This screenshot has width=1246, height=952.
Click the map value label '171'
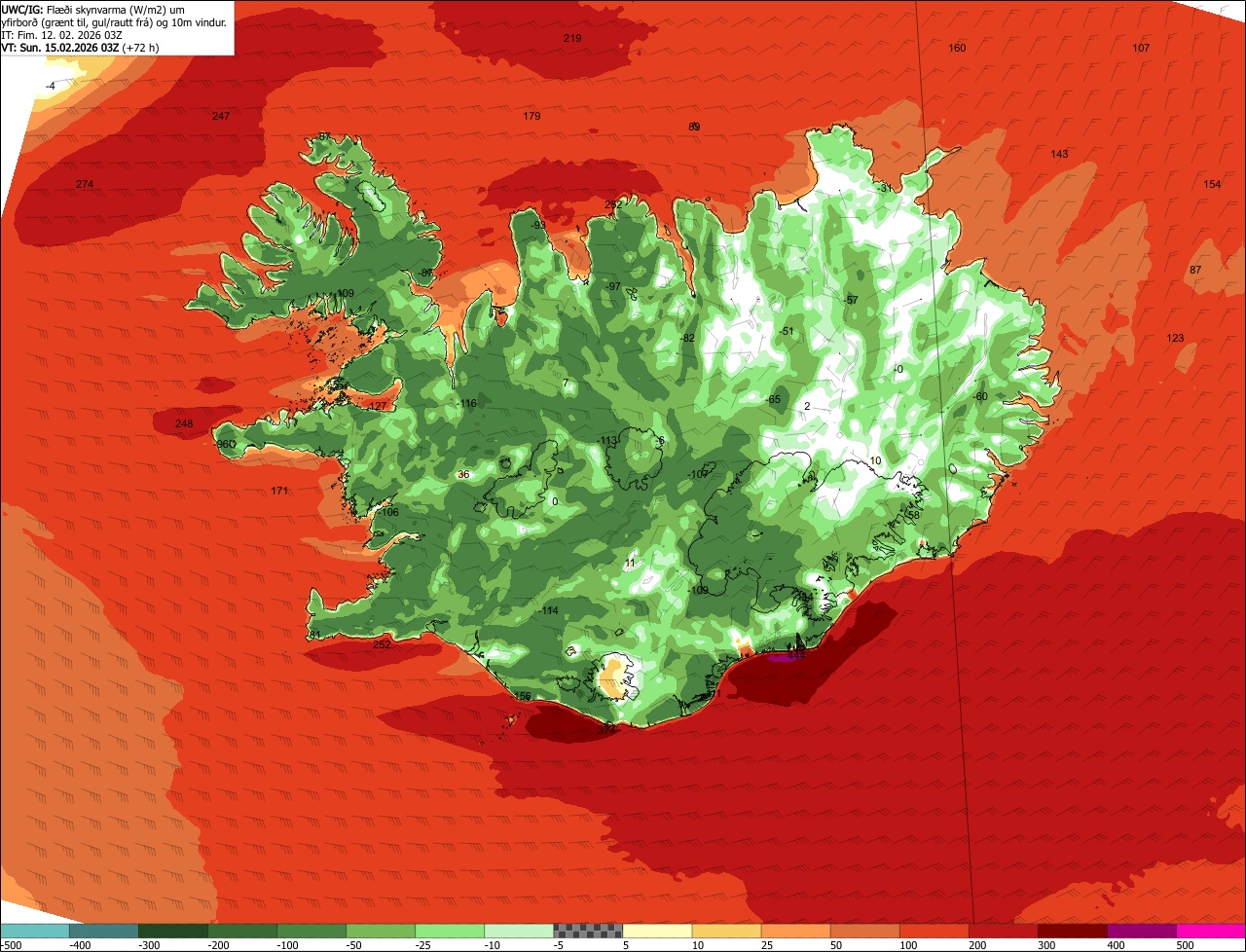point(279,491)
